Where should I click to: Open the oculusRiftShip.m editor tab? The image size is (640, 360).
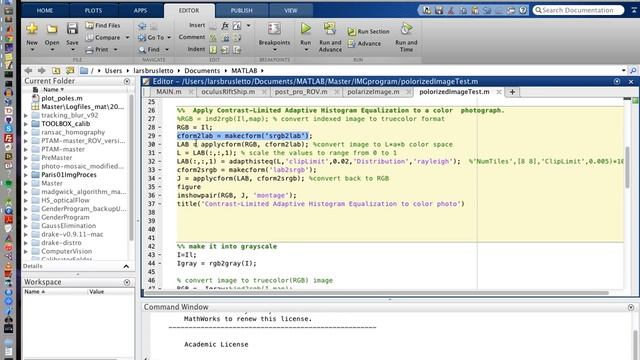pos(228,92)
